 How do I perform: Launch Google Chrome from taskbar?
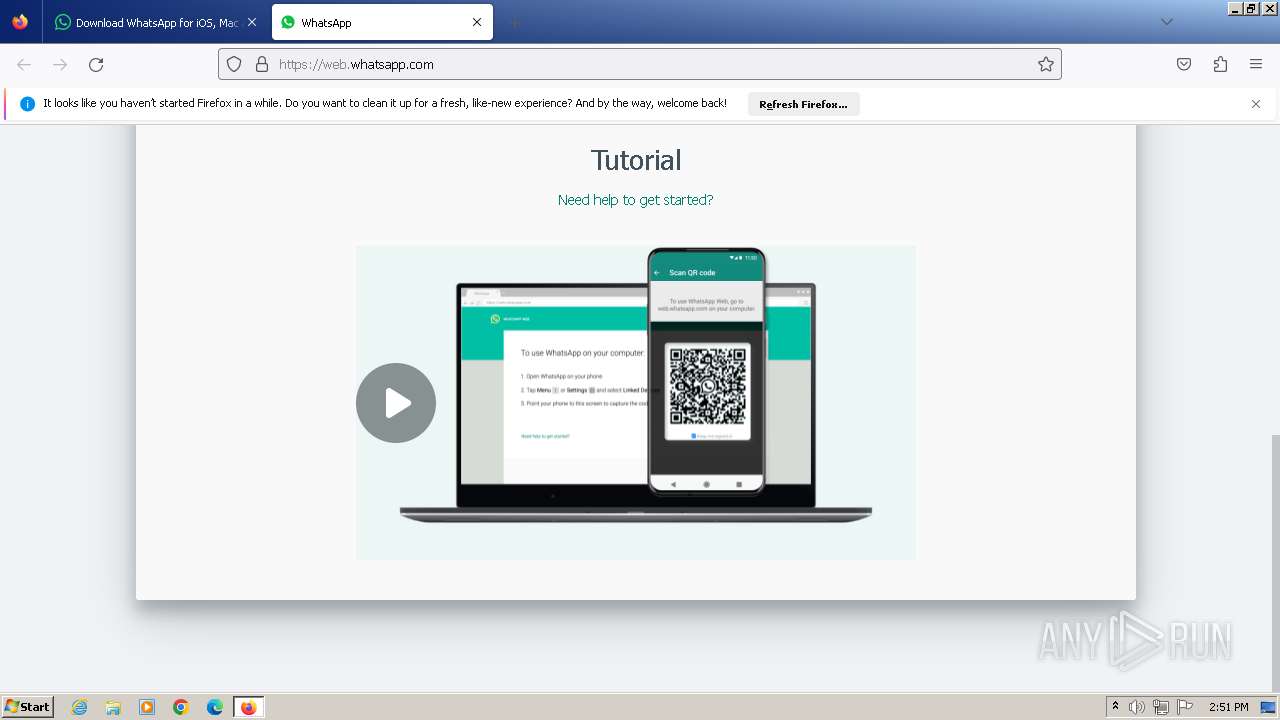click(x=181, y=707)
